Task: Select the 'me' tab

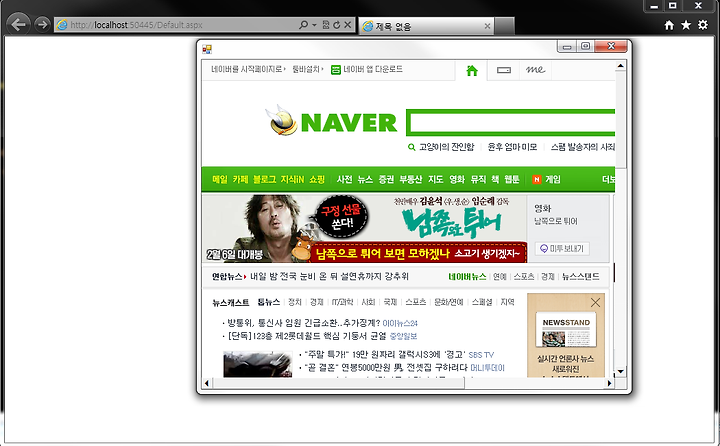Action: coord(535,70)
